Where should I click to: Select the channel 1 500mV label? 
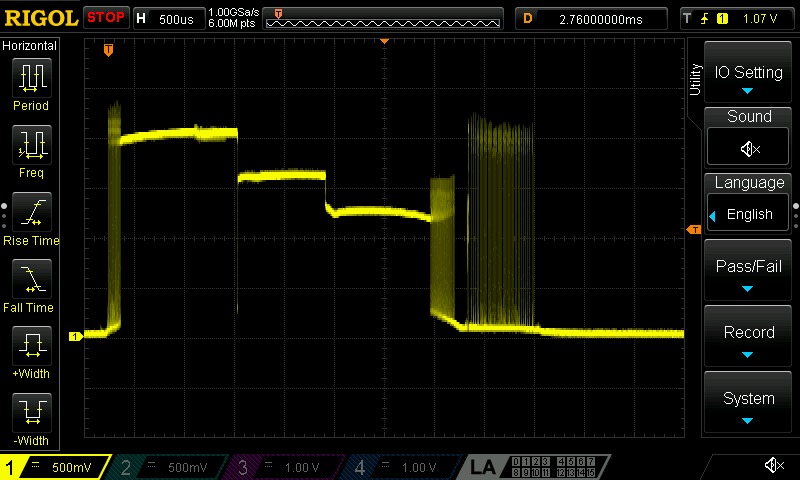pyautogui.click(x=55, y=467)
